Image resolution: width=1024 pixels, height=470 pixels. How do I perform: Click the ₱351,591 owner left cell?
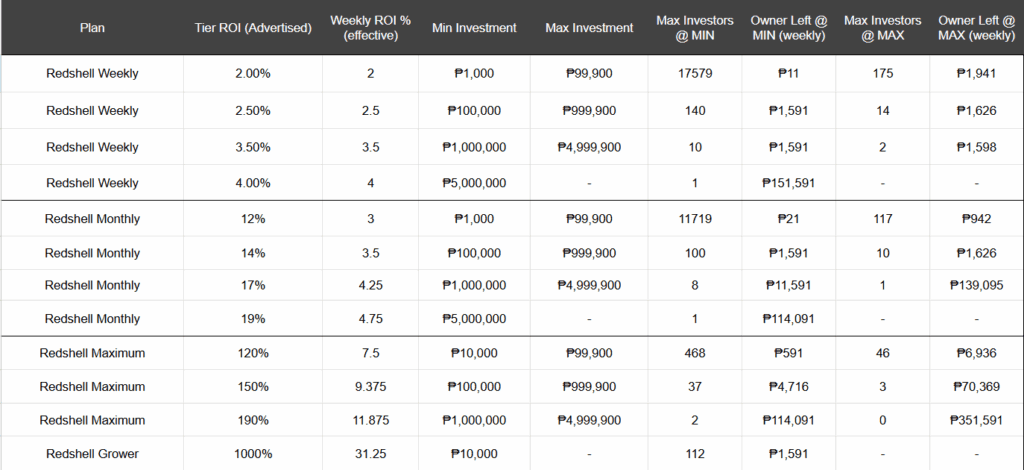pos(977,420)
